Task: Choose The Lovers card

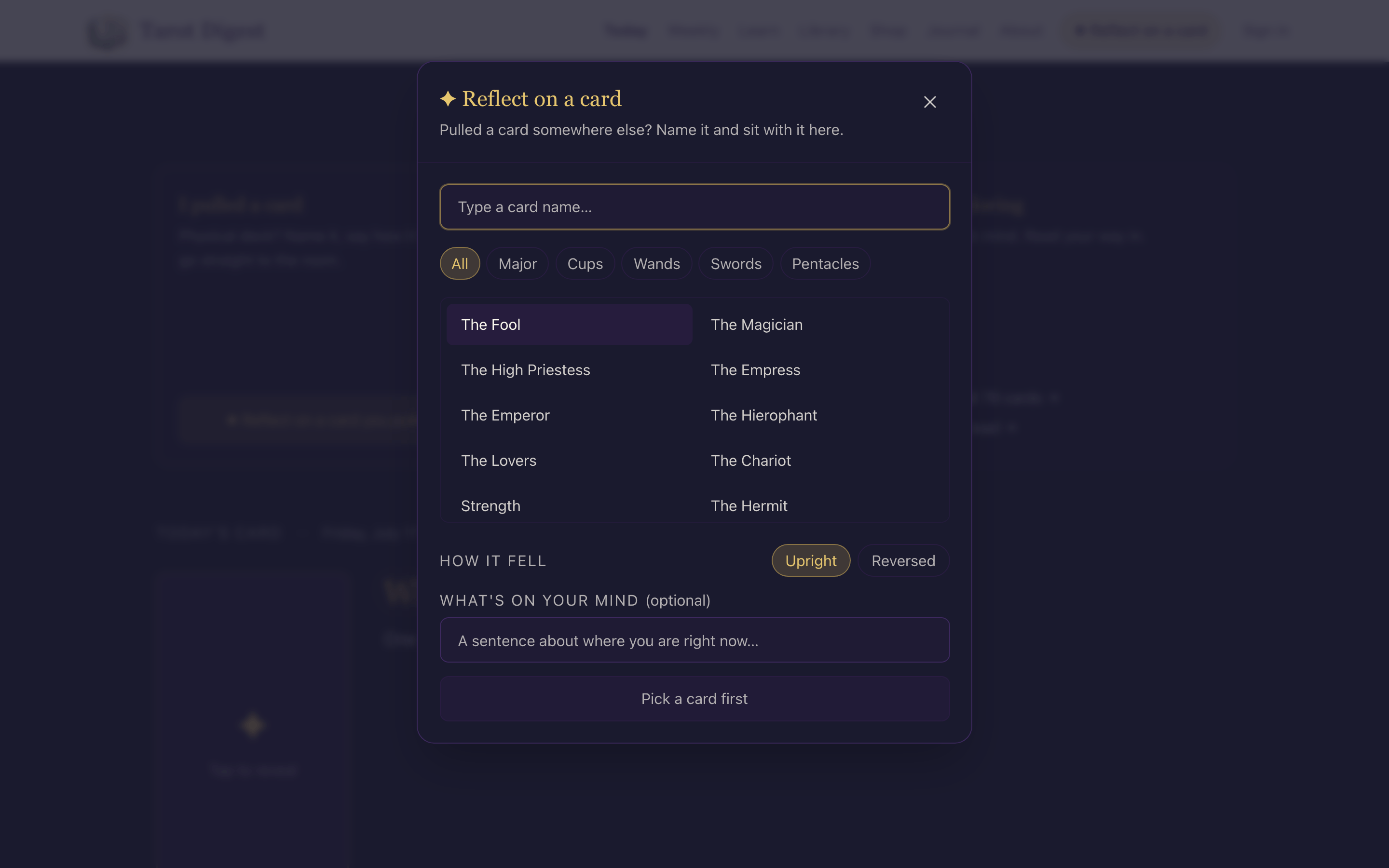Action: click(570, 461)
